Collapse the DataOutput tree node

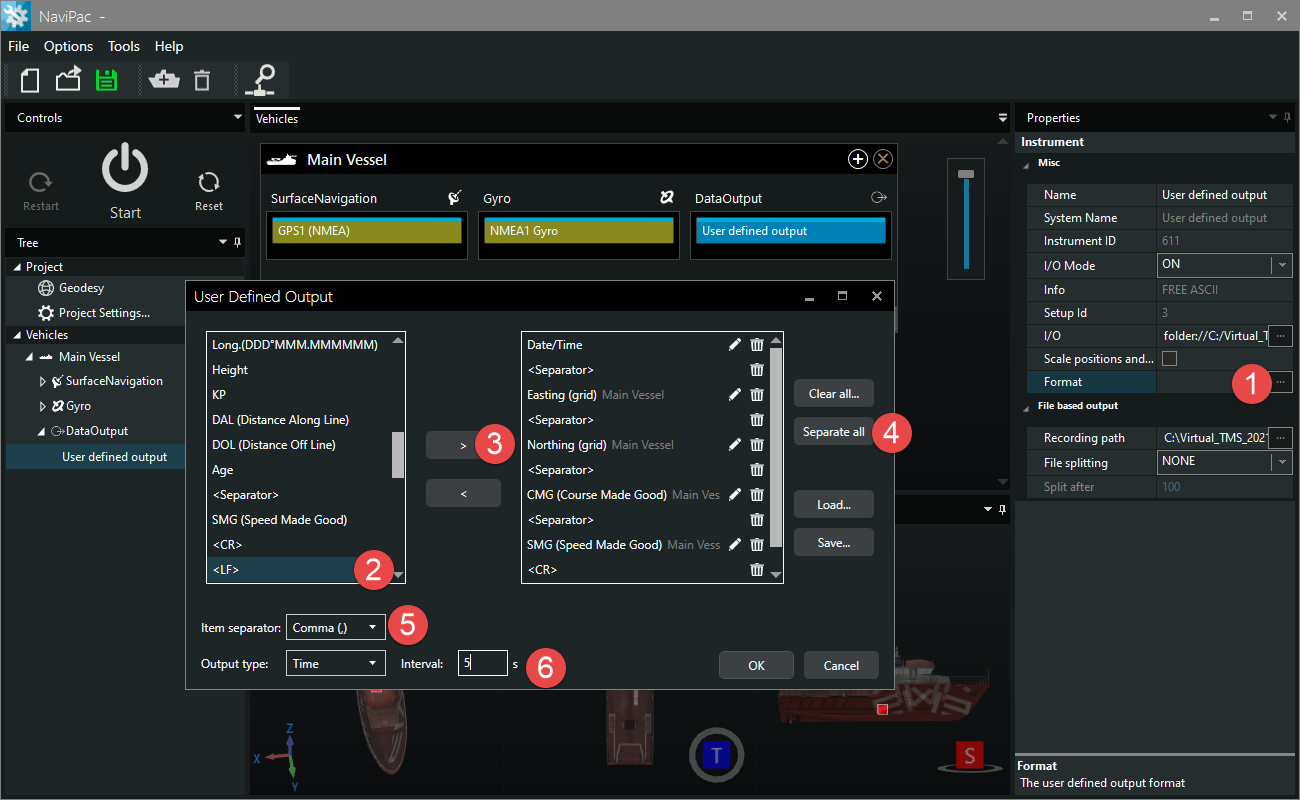point(42,431)
